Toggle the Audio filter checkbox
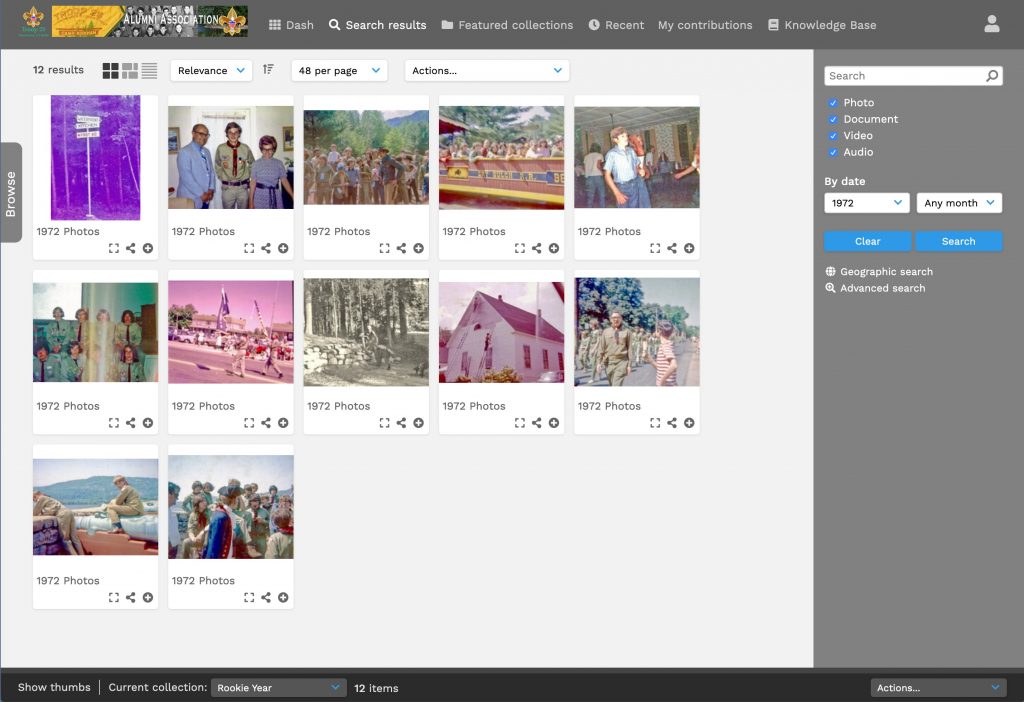The image size is (1024, 702). coord(832,152)
